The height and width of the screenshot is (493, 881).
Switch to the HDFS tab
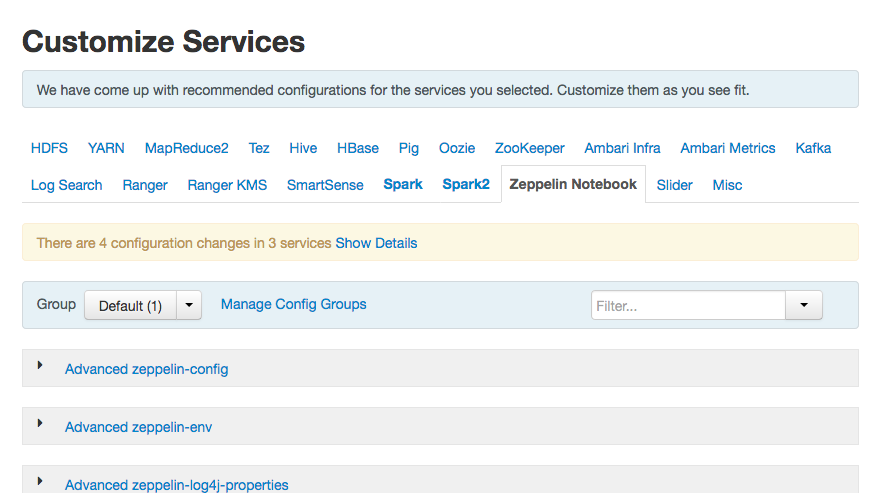tap(49, 148)
